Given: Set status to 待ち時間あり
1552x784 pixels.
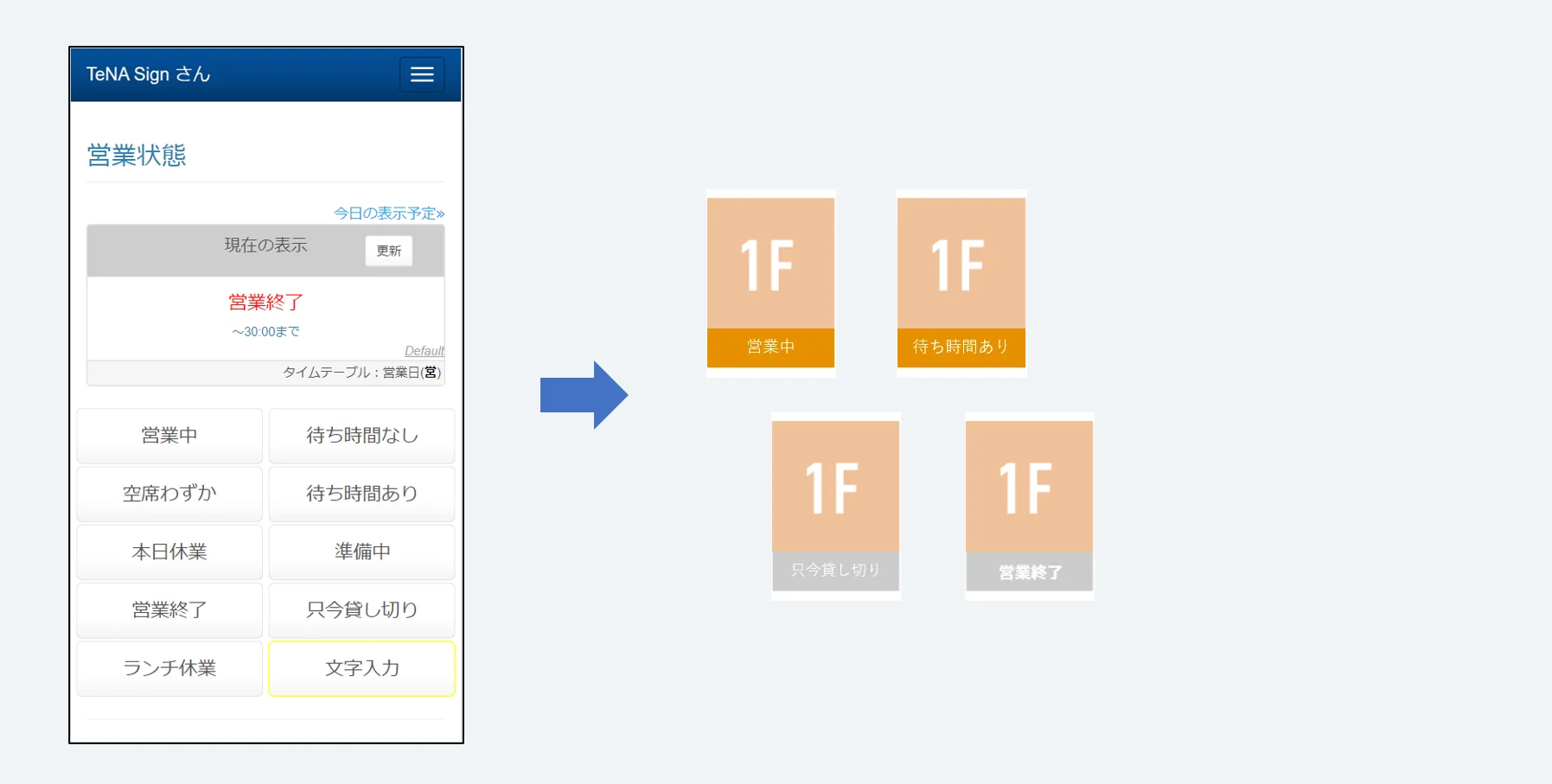Looking at the screenshot, I should 361,494.
